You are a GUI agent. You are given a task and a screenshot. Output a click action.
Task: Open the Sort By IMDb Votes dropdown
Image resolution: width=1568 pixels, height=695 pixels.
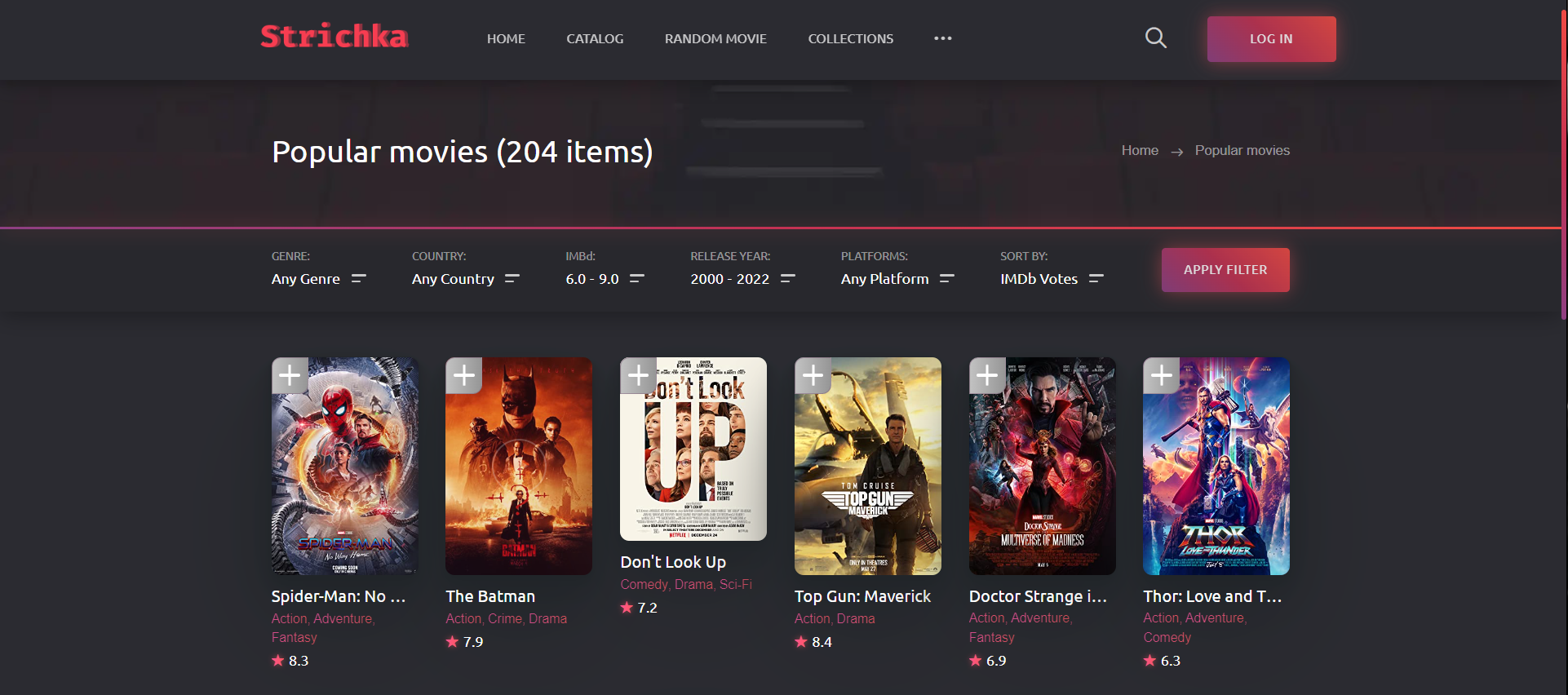coord(1052,279)
